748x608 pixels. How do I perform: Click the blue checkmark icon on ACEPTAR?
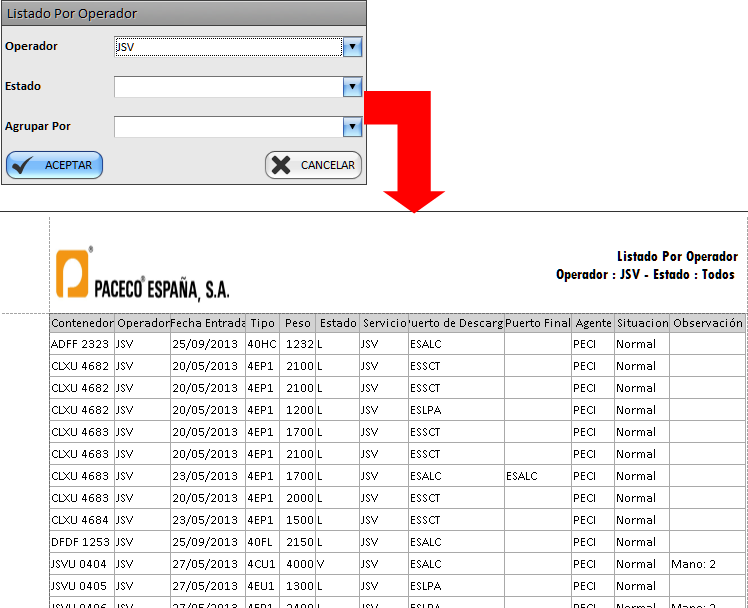(24, 165)
